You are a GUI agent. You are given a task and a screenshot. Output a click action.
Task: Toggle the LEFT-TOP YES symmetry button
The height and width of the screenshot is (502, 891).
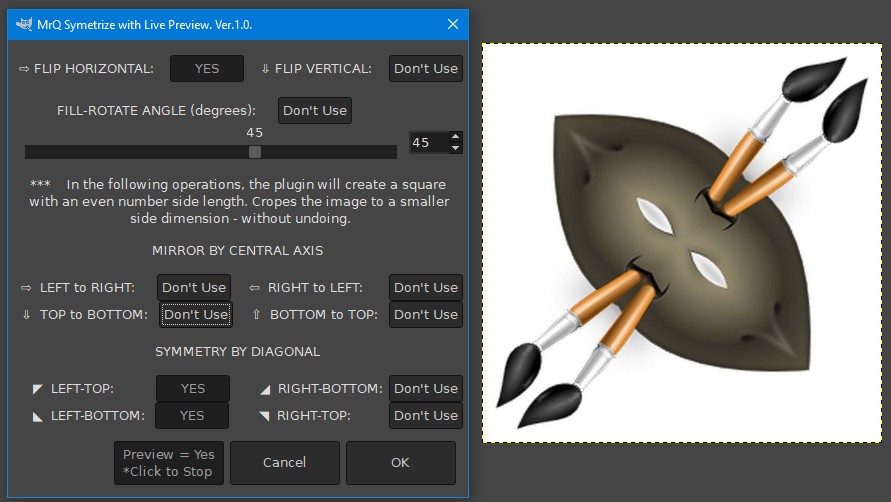point(193,388)
